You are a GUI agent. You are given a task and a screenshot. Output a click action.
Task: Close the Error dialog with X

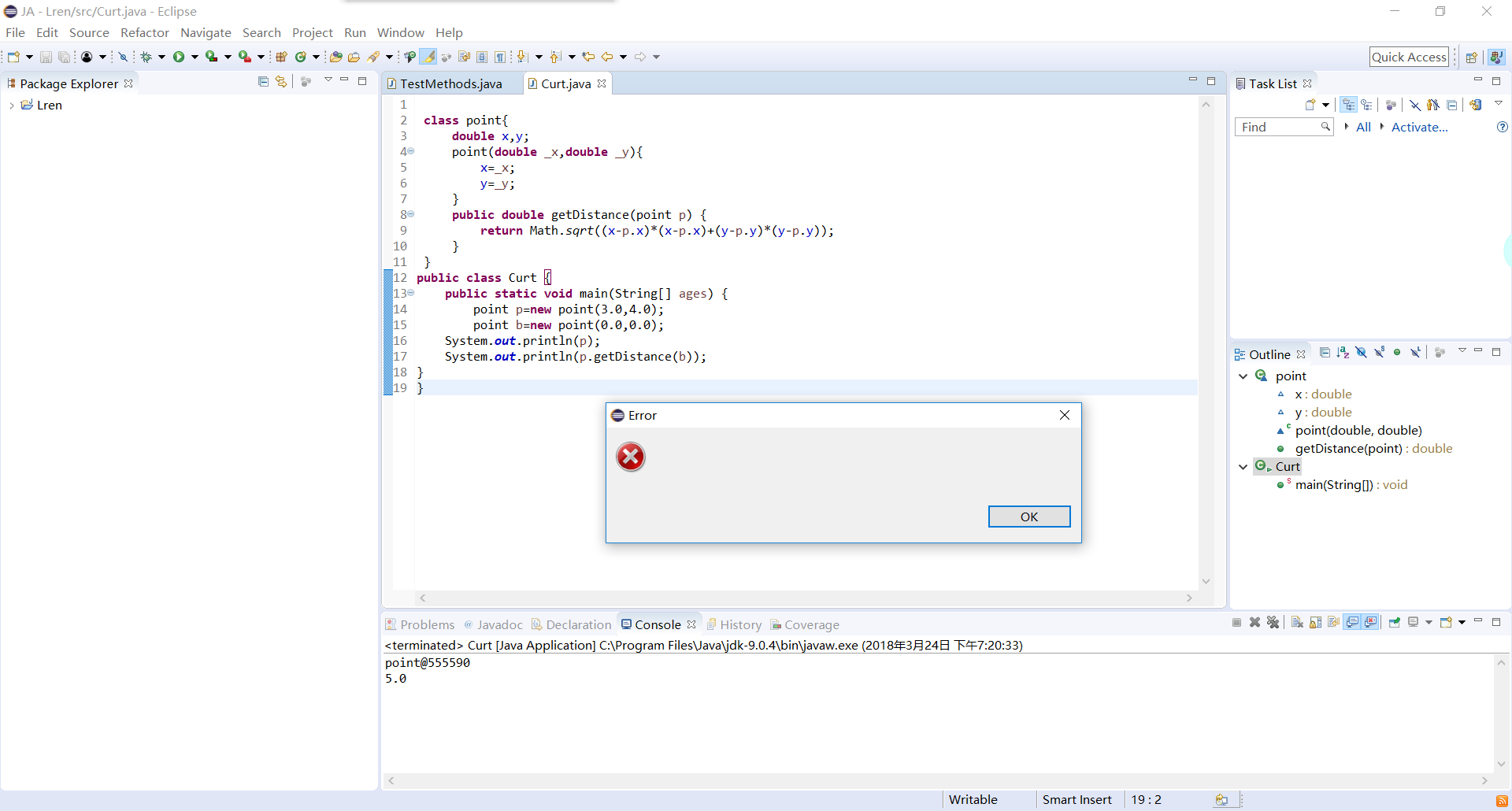[x=1064, y=415]
